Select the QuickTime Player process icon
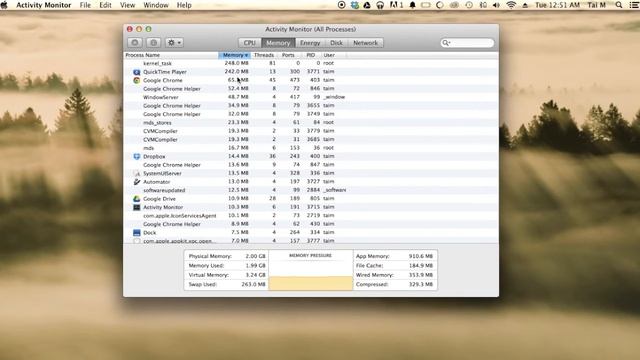 [x=137, y=72]
